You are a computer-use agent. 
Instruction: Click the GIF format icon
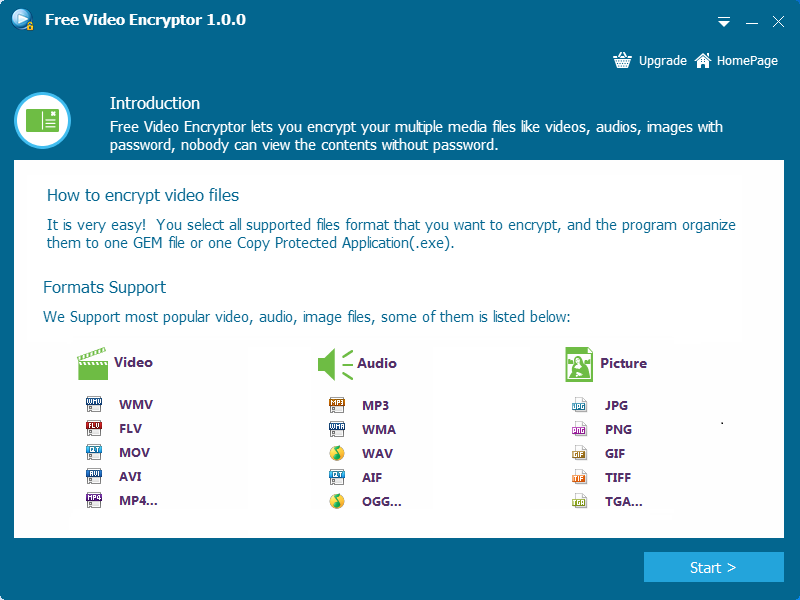pos(580,453)
